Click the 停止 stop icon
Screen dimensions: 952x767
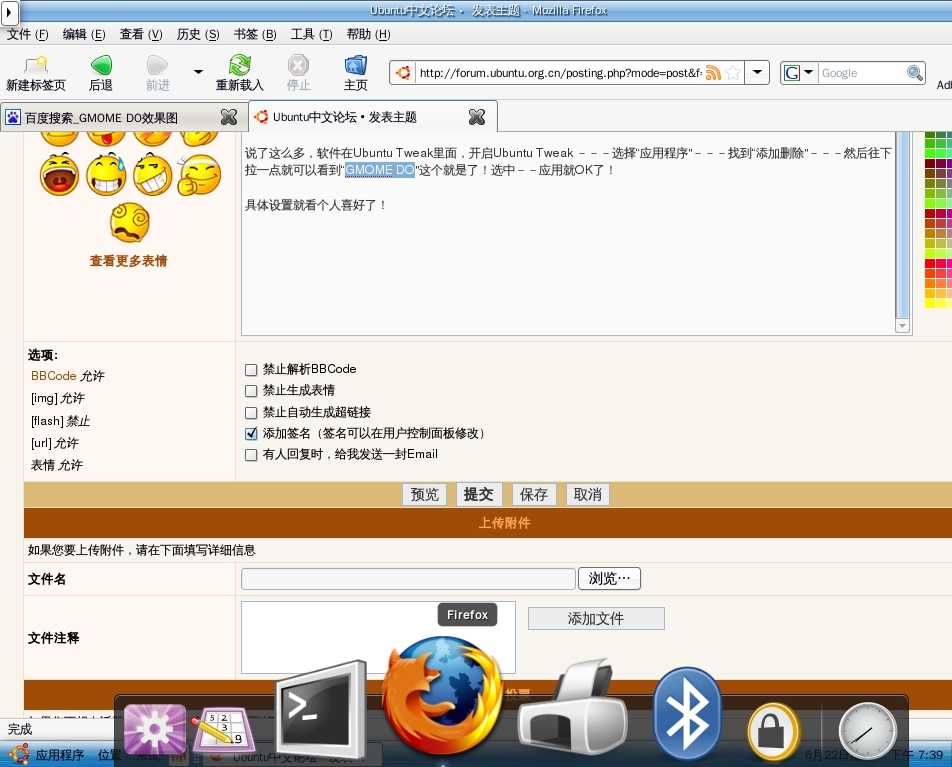click(x=298, y=73)
